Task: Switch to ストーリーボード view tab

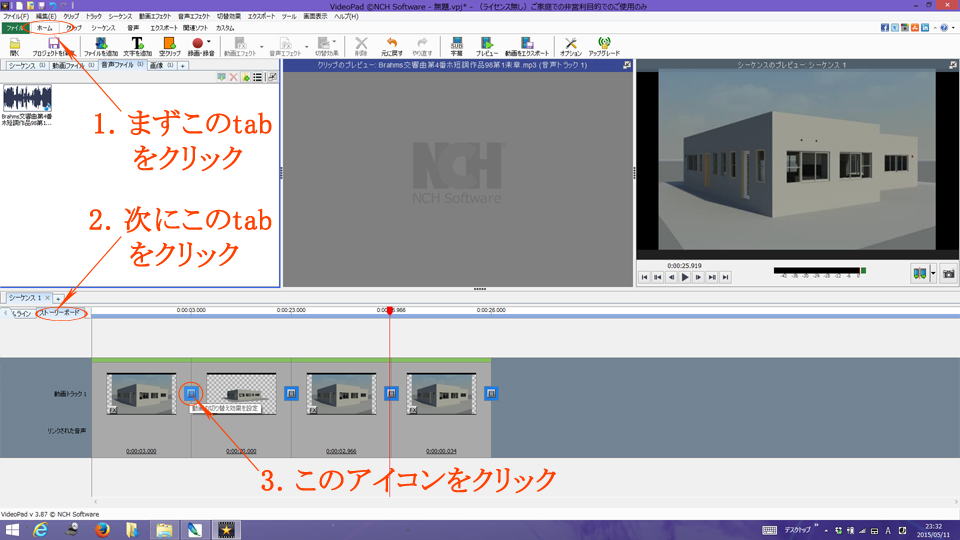Action: (60, 313)
